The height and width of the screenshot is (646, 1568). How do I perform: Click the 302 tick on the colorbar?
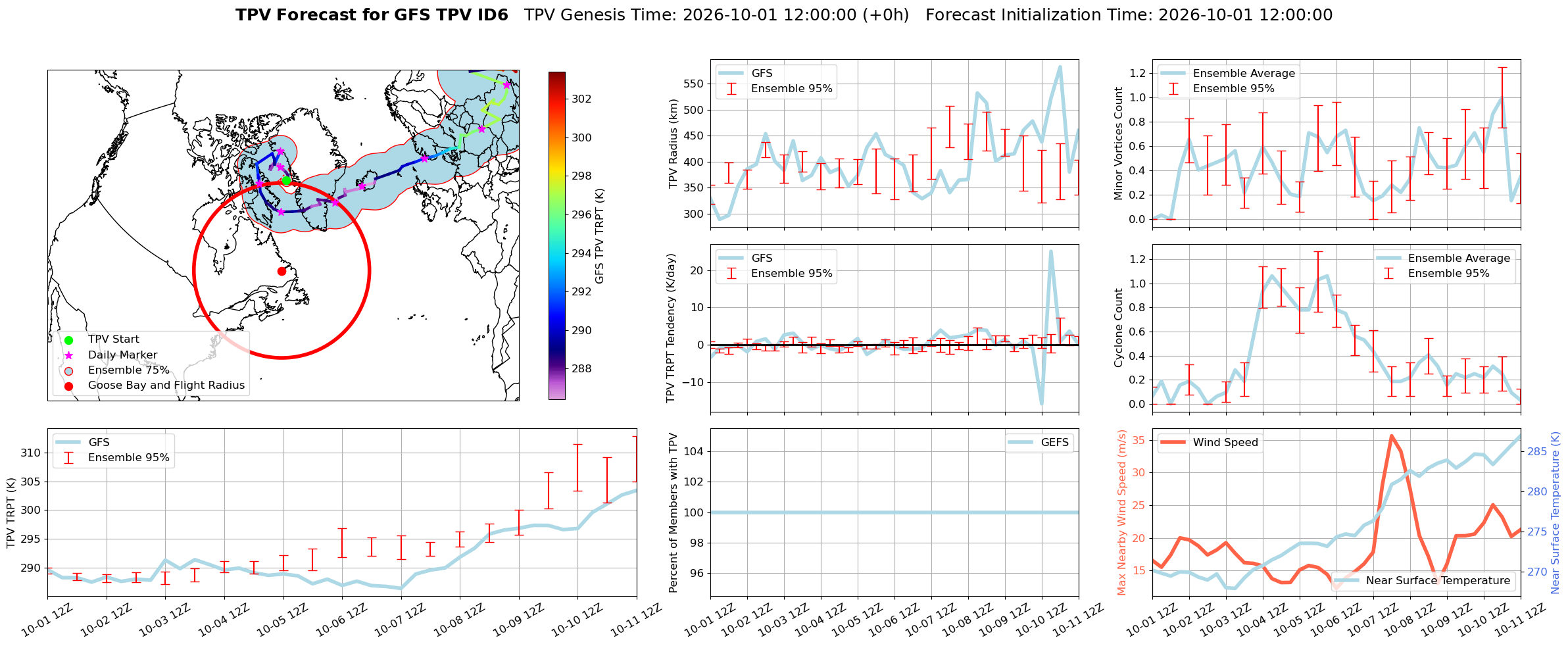click(x=581, y=99)
